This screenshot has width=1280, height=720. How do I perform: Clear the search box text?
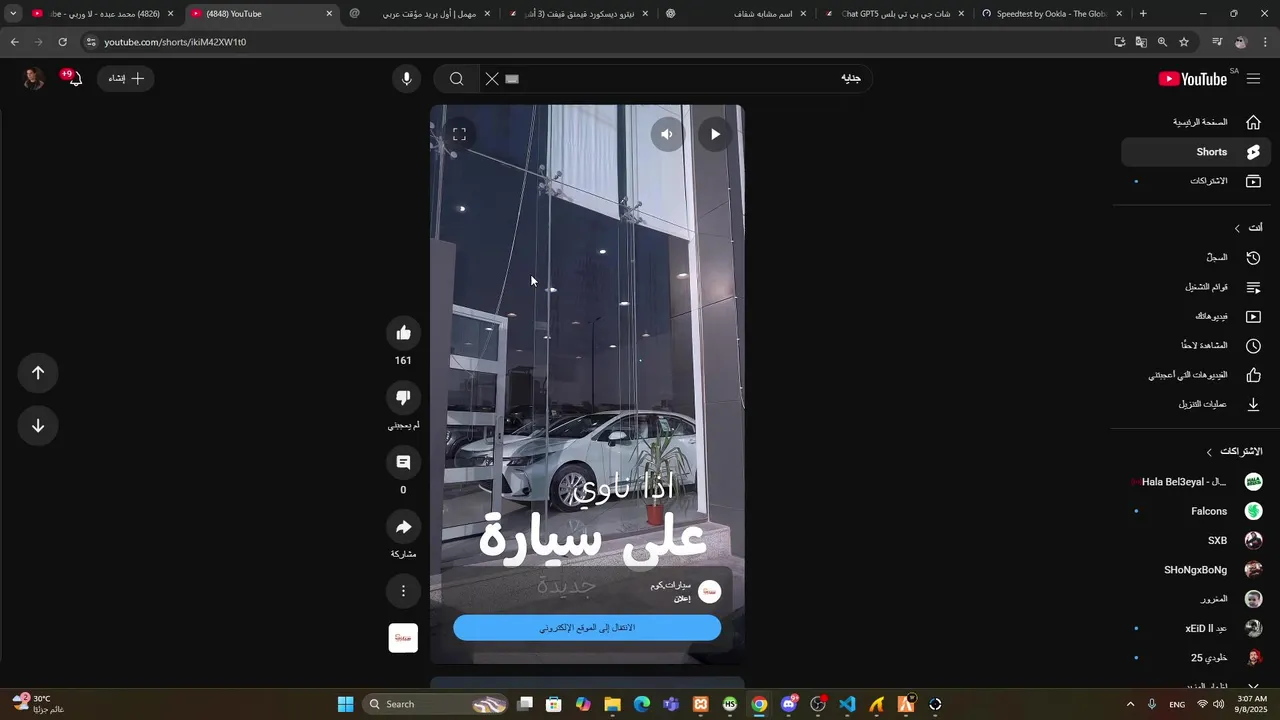click(492, 79)
